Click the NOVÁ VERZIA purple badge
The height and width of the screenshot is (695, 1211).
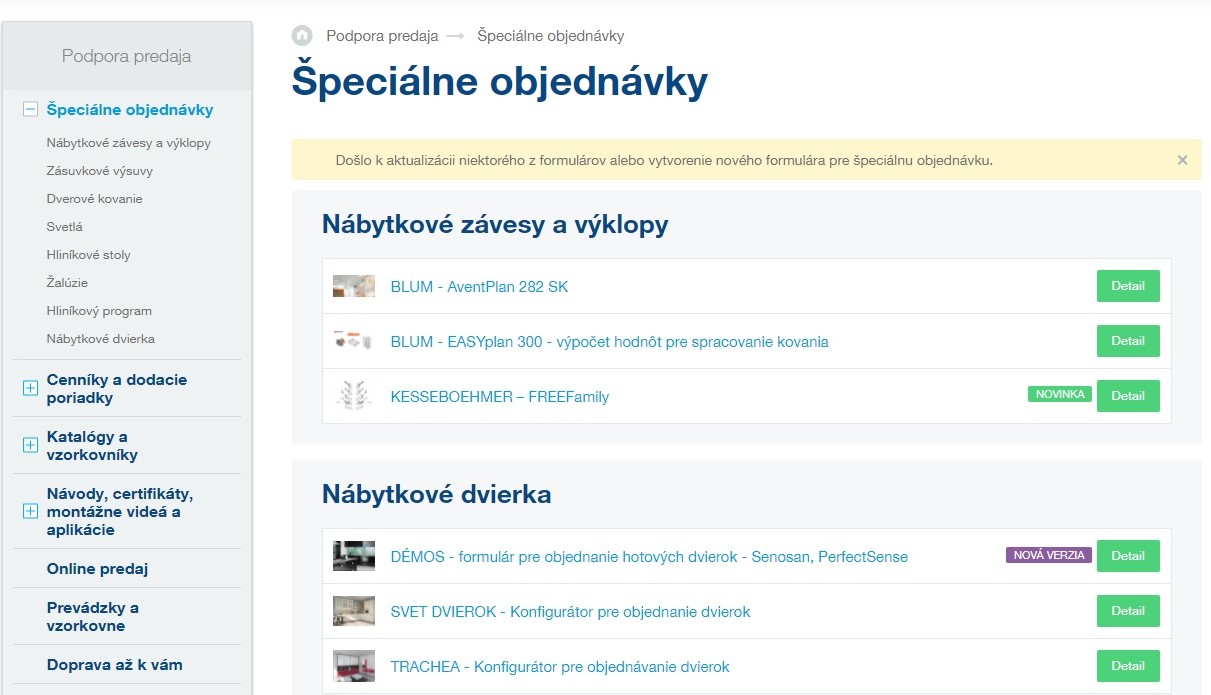point(1048,555)
